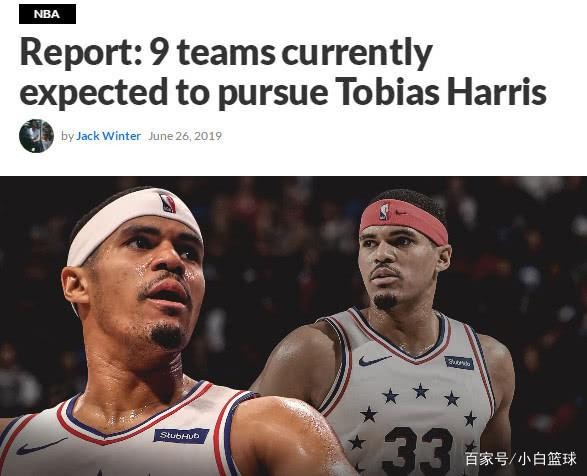Click a navy star on the right jersey

(x=420, y=391)
